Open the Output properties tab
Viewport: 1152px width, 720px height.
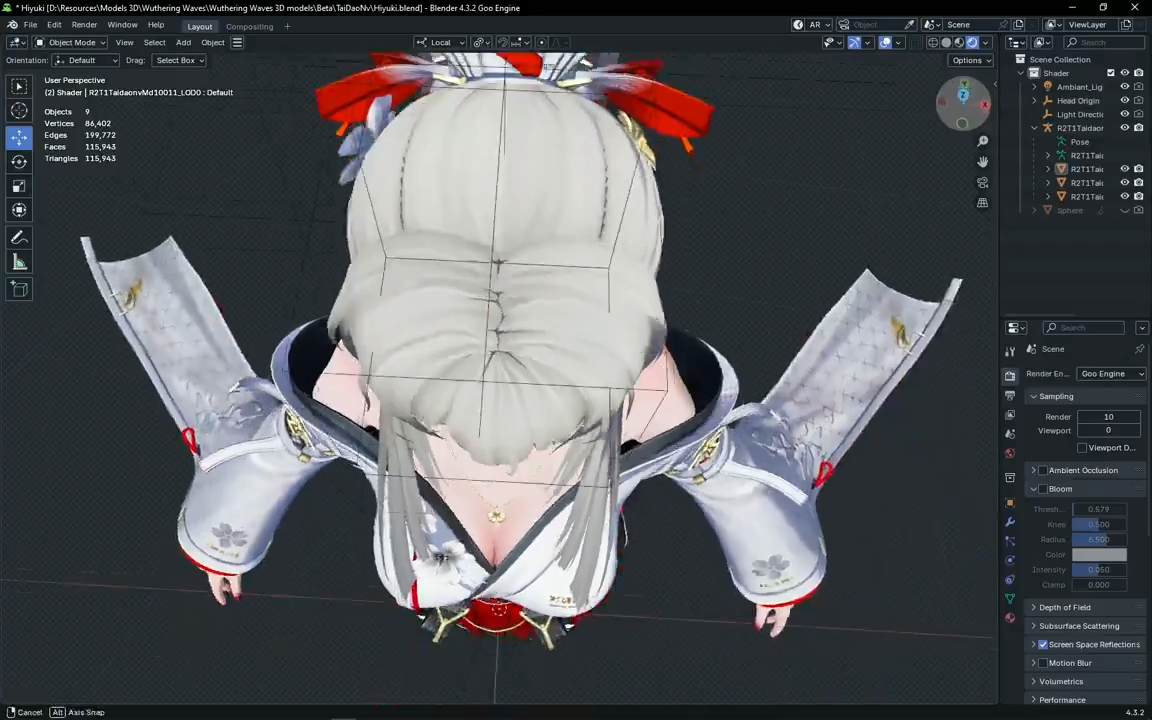pyautogui.click(x=1010, y=396)
